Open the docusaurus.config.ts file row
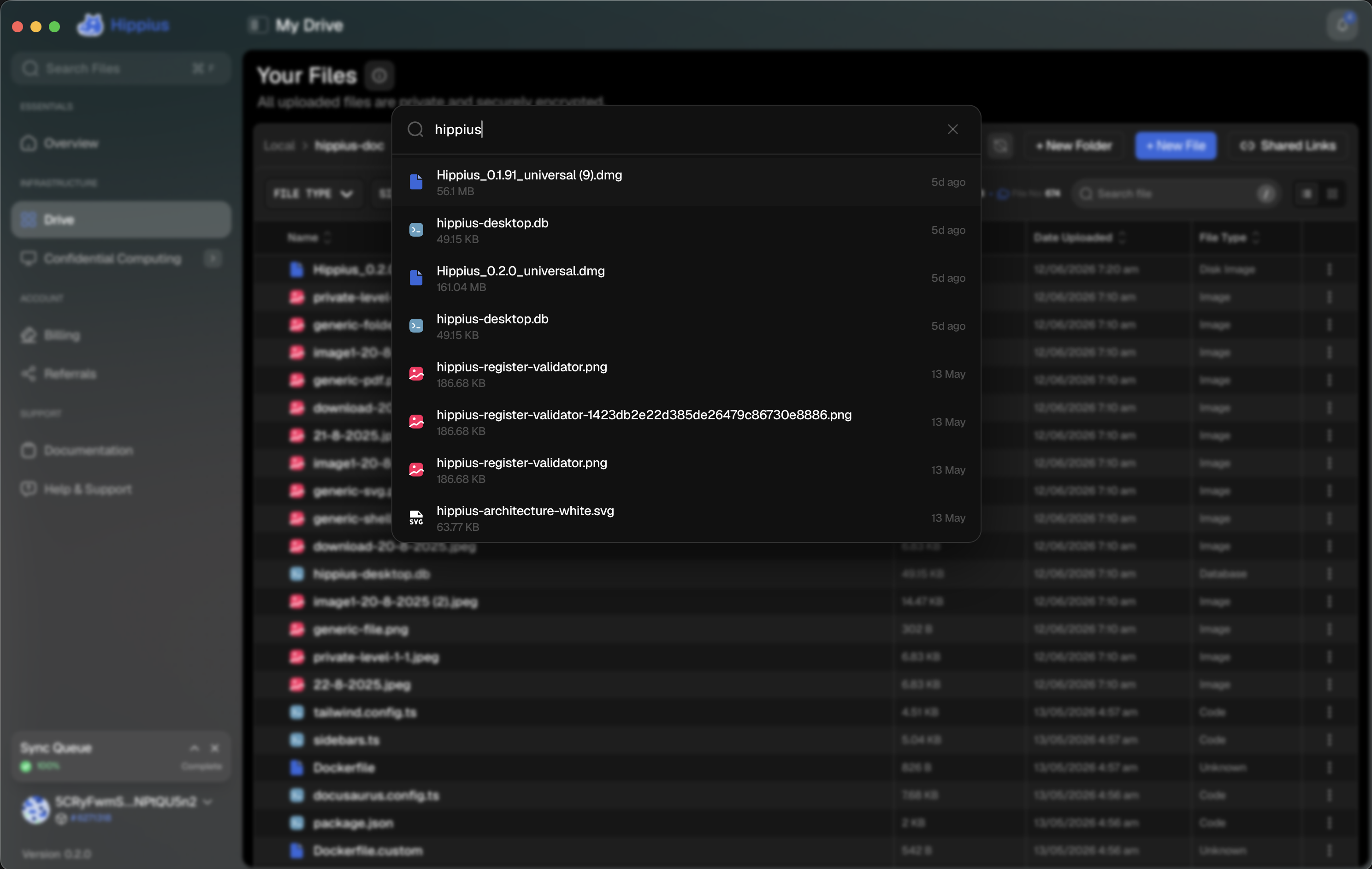Viewport: 1372px width, 869px height. [806, 795]
